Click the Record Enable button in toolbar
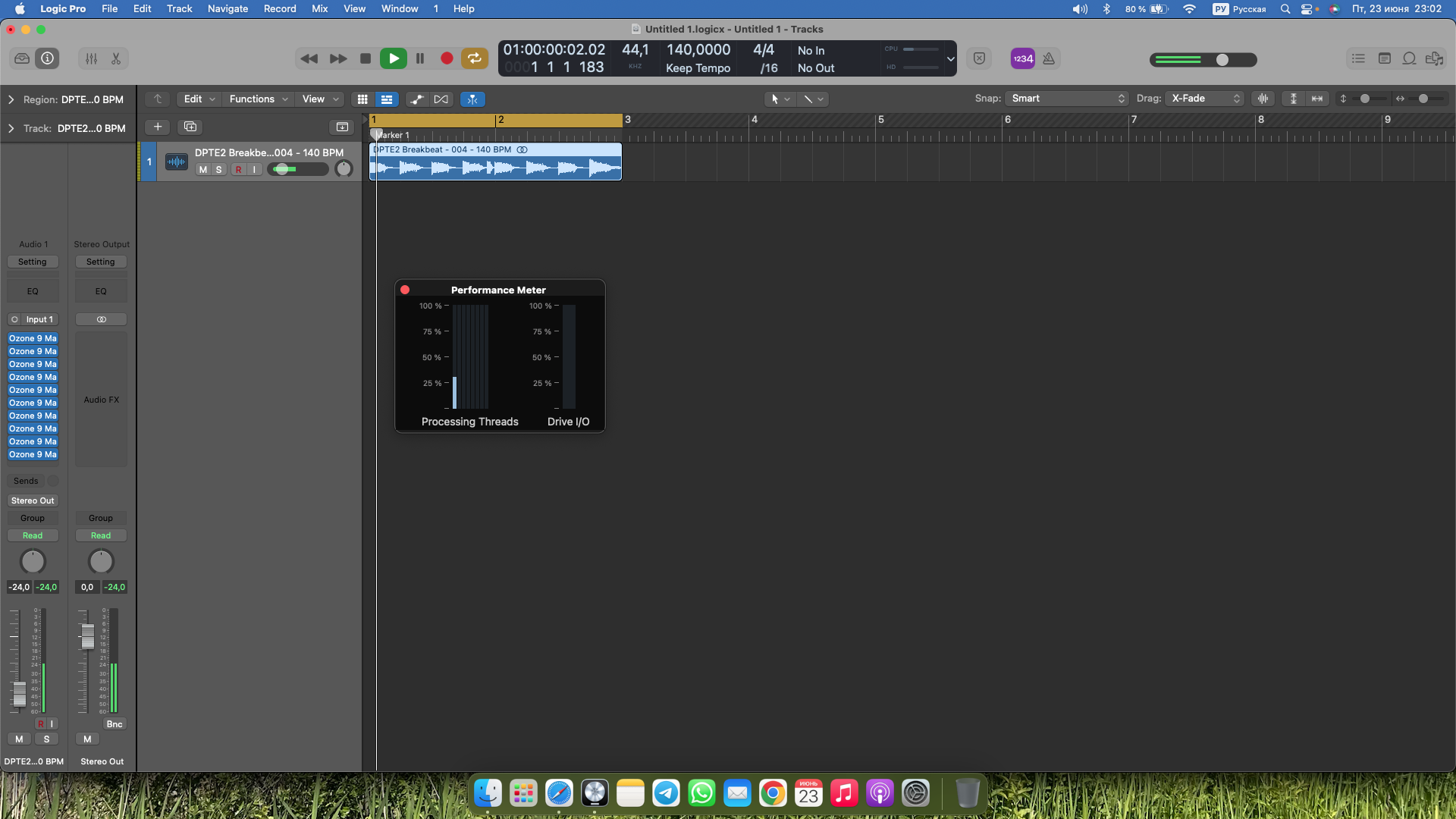 [448, 58]
